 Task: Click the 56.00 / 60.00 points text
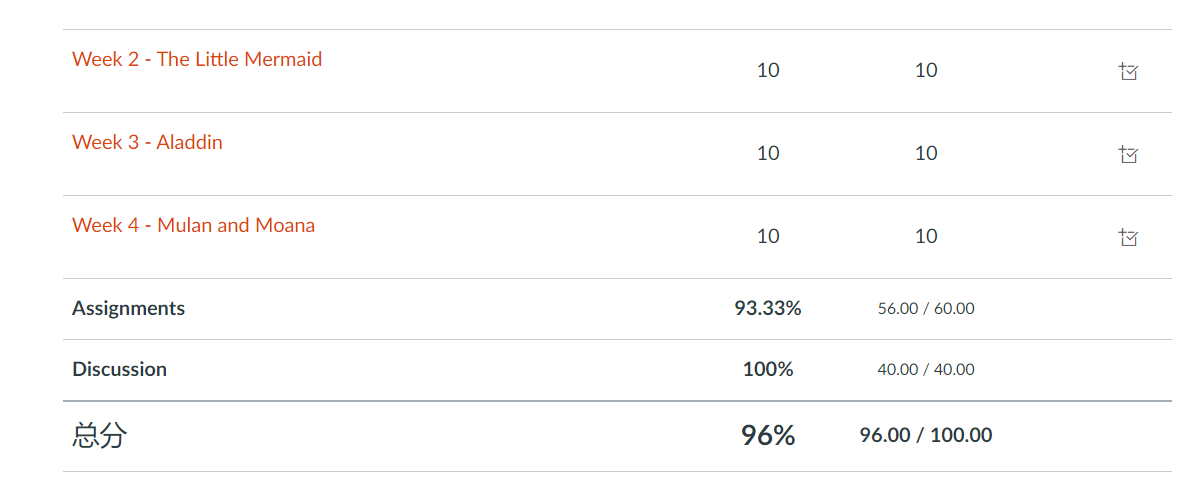(x=926, y=309)
